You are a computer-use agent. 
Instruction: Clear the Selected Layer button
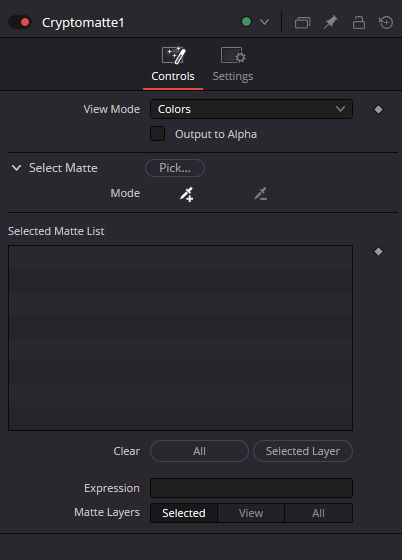(303, 451)
